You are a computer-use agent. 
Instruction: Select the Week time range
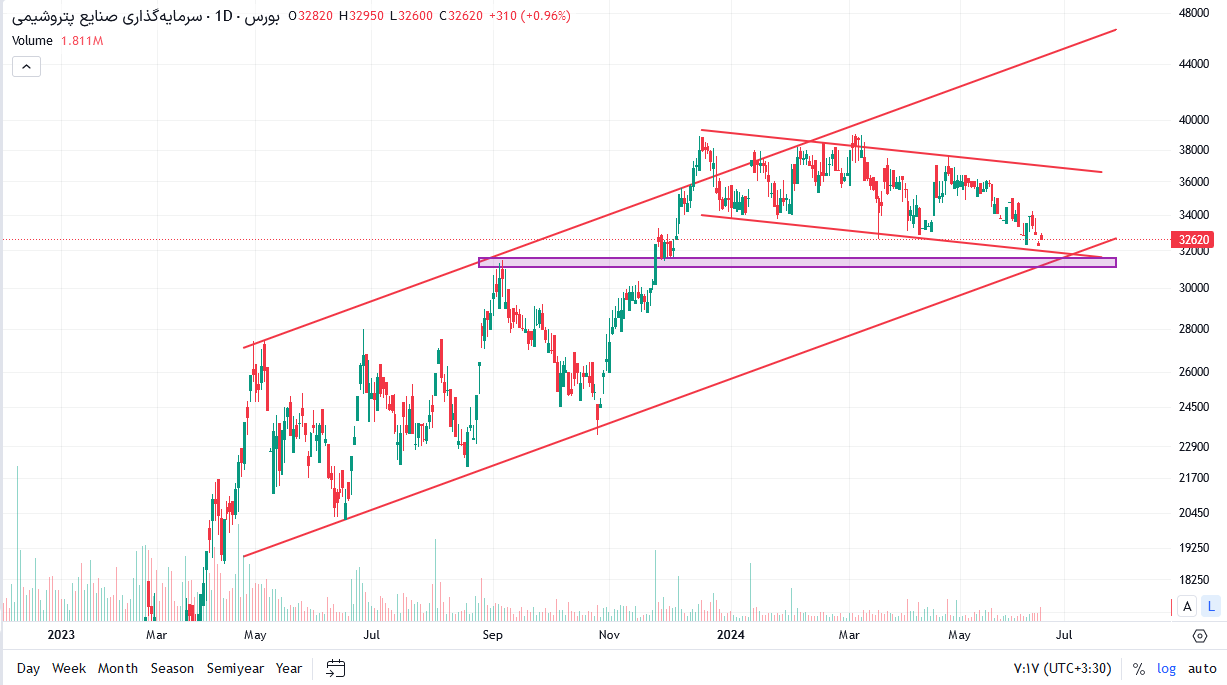[x=69, y=668]
